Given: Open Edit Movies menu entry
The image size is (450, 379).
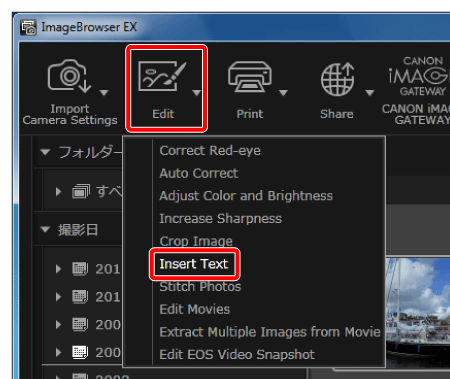Looking at the screenshot, I should (x=195, y=309).
